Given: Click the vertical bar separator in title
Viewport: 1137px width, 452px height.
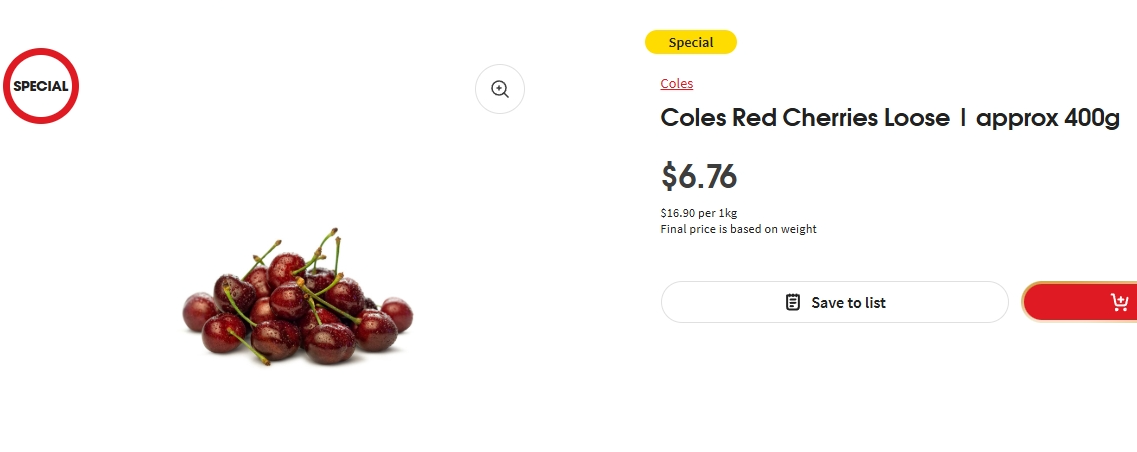Looking at the screenshot, I should pyautogui.click(x=963, y=118).
